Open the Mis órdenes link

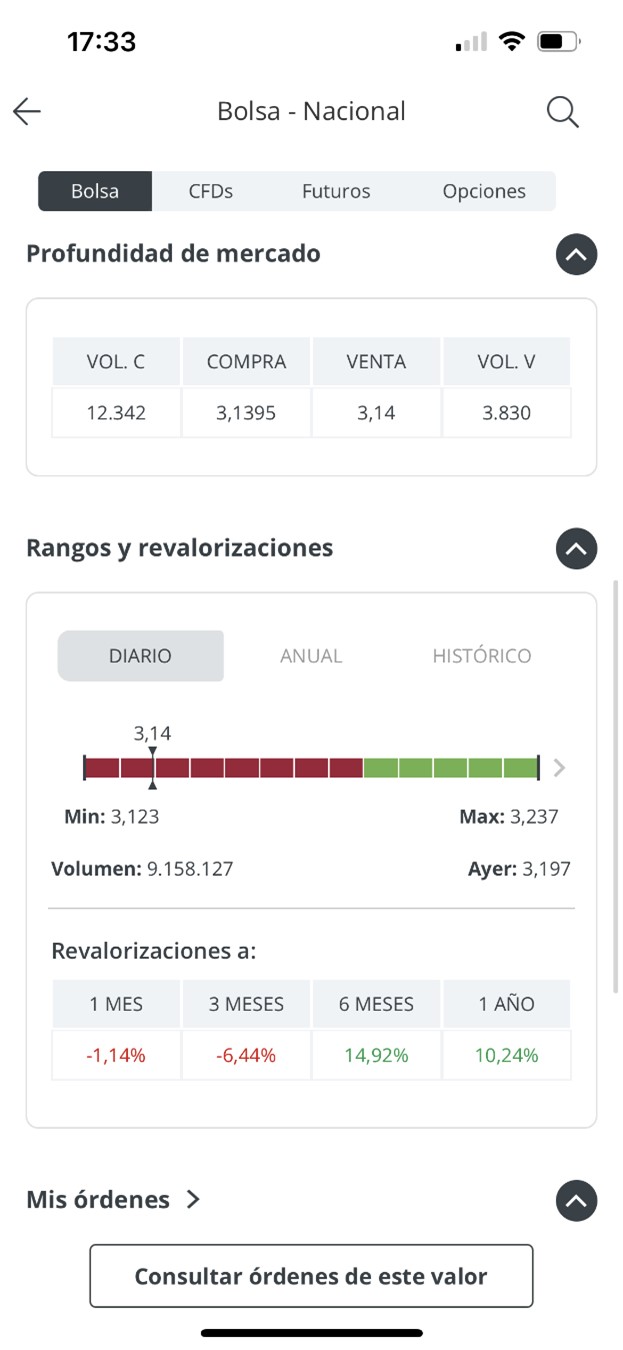pyautogui.click(x=113, y=1199)
